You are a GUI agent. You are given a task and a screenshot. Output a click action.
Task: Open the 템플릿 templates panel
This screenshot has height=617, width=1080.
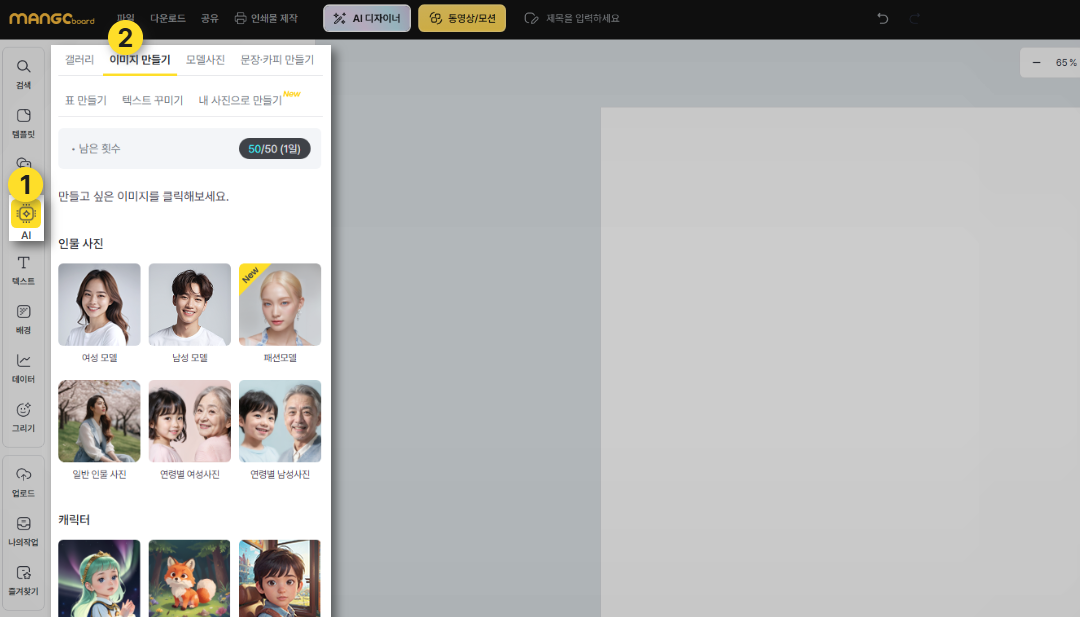pyautogui.click(x=24, y=122)
